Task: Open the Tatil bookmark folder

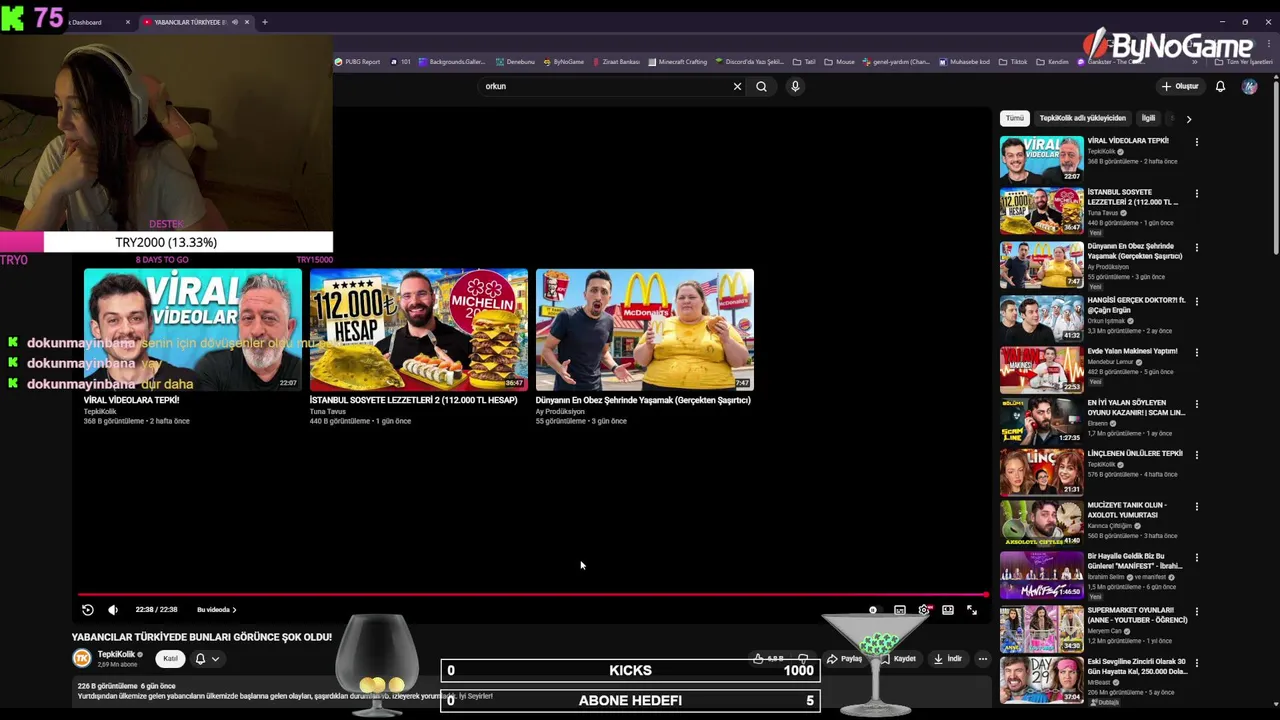Action: tap(805, 62)
